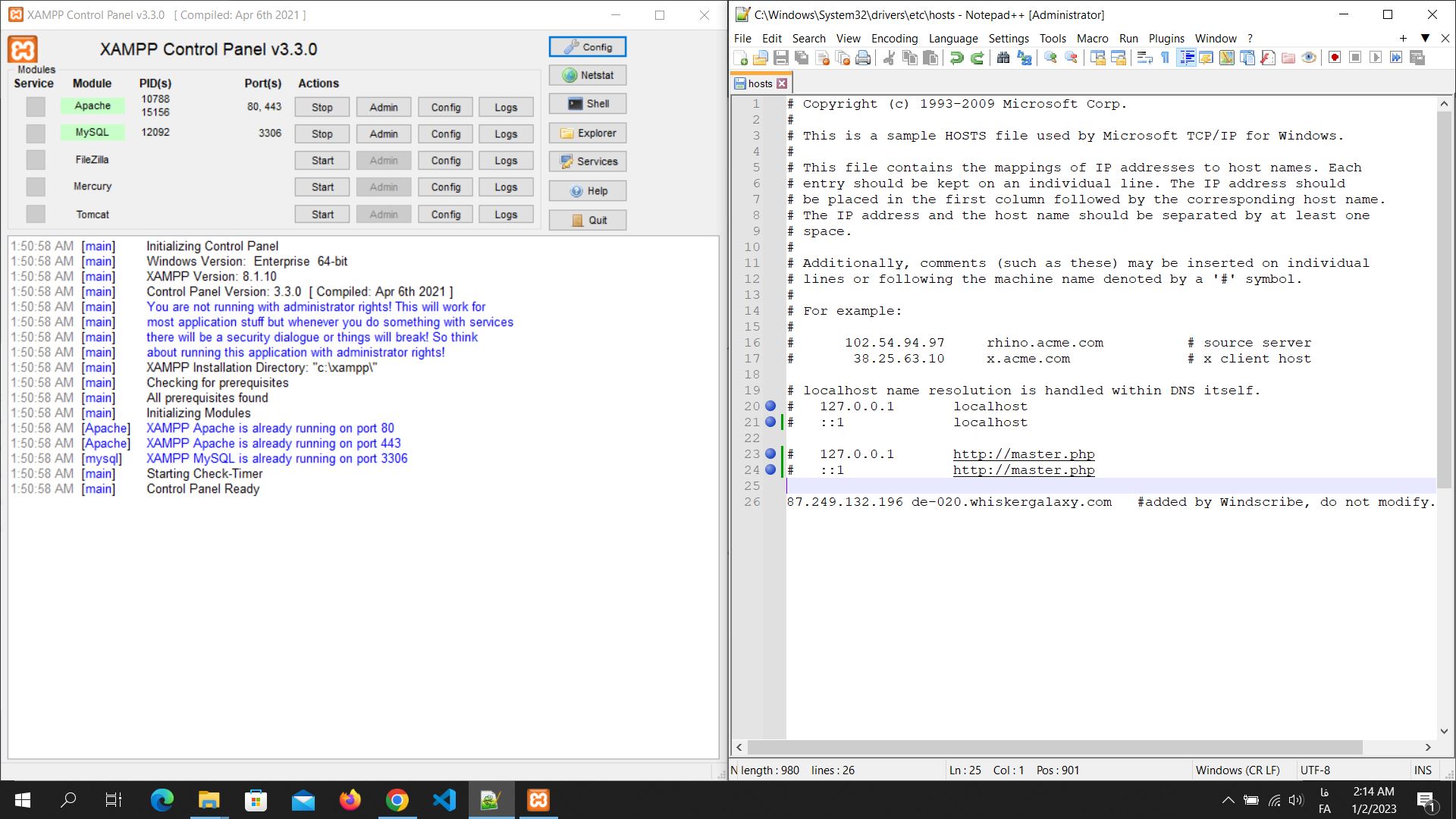Screen dimensions: 1456x819
Task: Open Firefox from the taskbar
Action: (350, 800)
